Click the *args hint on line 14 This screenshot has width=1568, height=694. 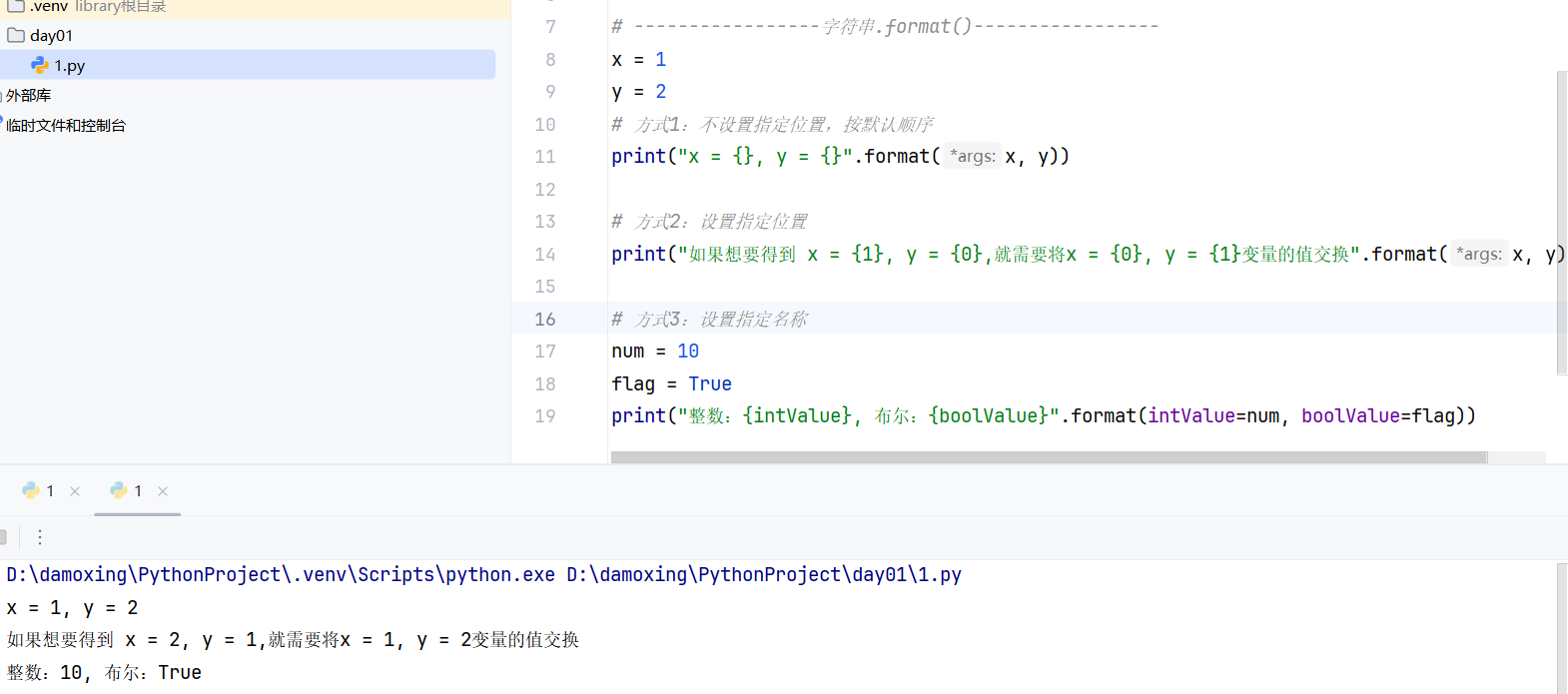[x=1478, y=254]
